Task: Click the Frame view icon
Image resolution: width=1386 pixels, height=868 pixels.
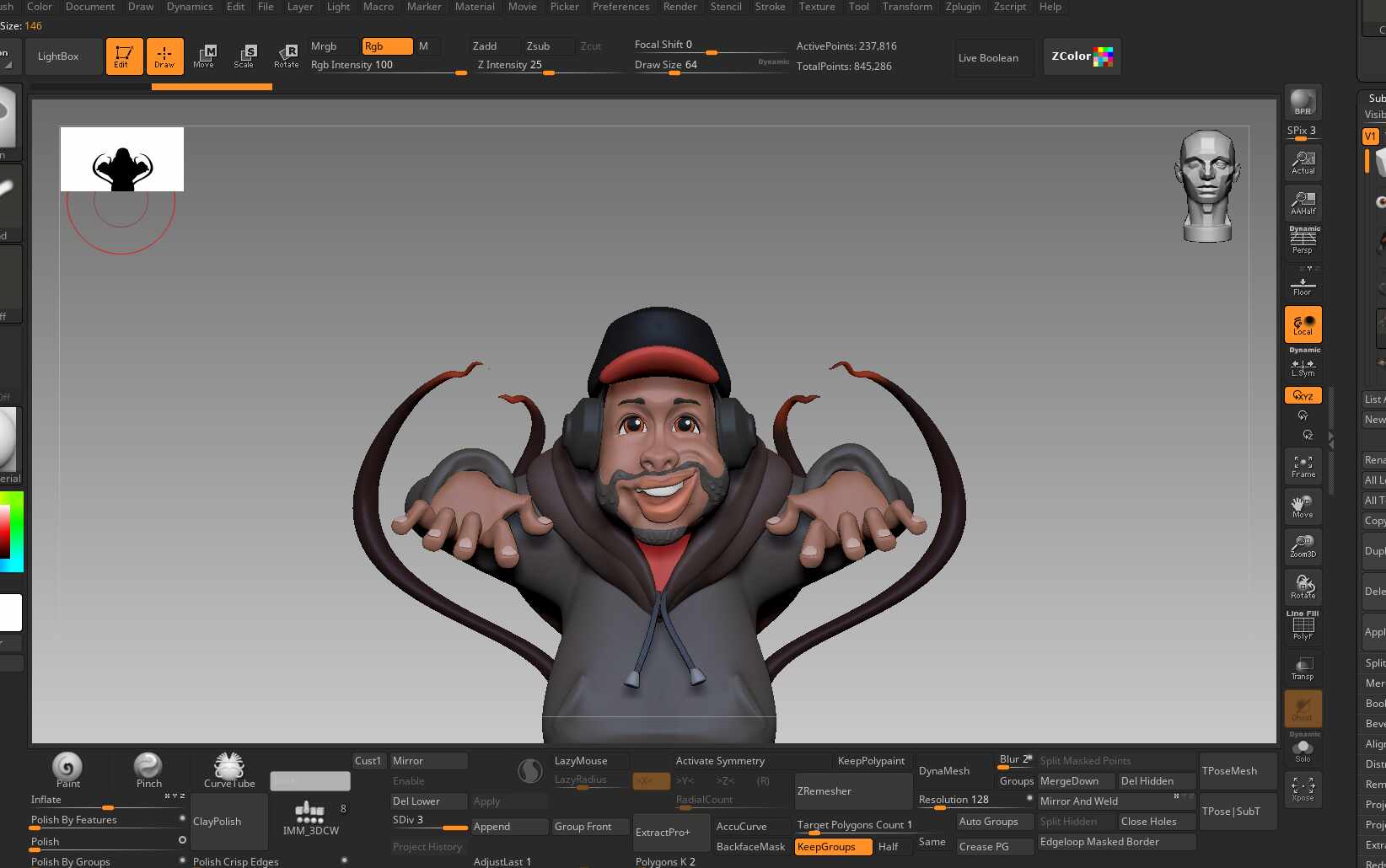Action: tap(1303, 466)
